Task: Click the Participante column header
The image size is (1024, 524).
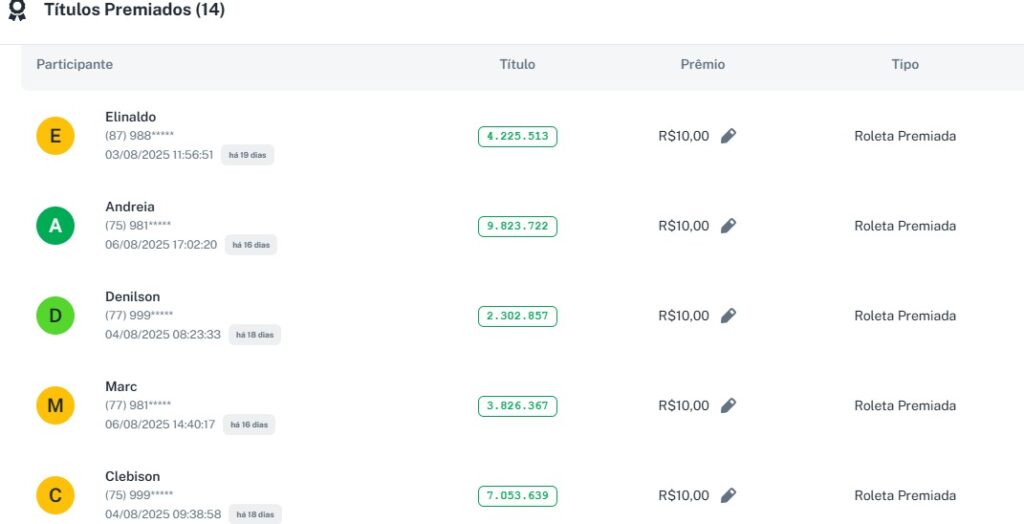Action: [x=74, y=64]
